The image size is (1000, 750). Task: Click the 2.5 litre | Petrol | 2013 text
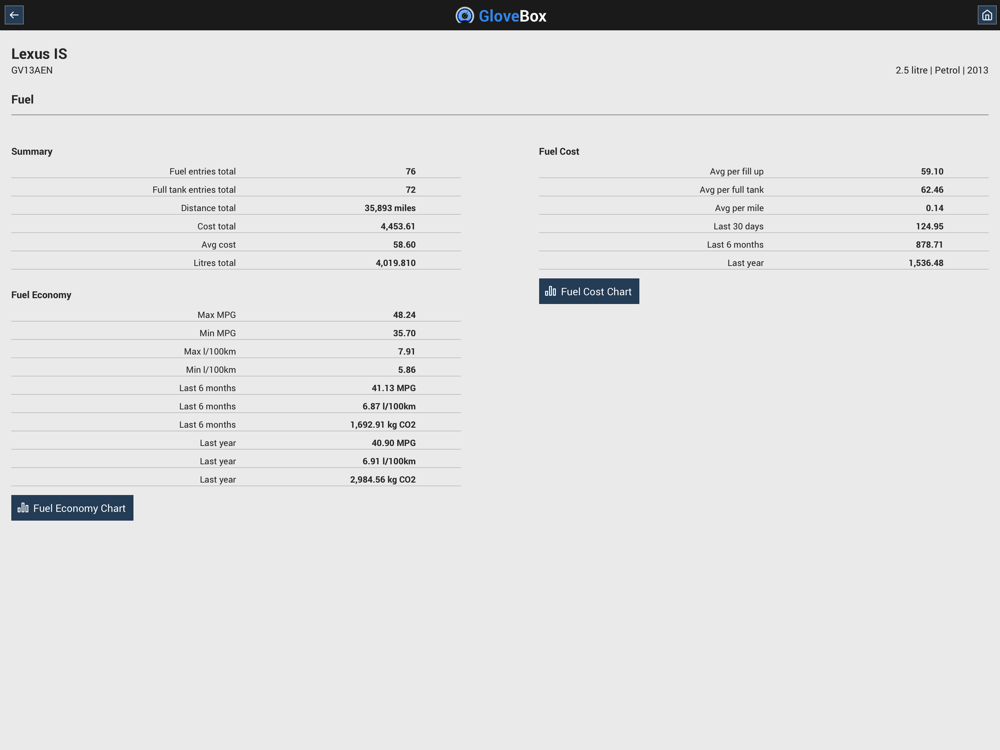[x=941, y=70]
